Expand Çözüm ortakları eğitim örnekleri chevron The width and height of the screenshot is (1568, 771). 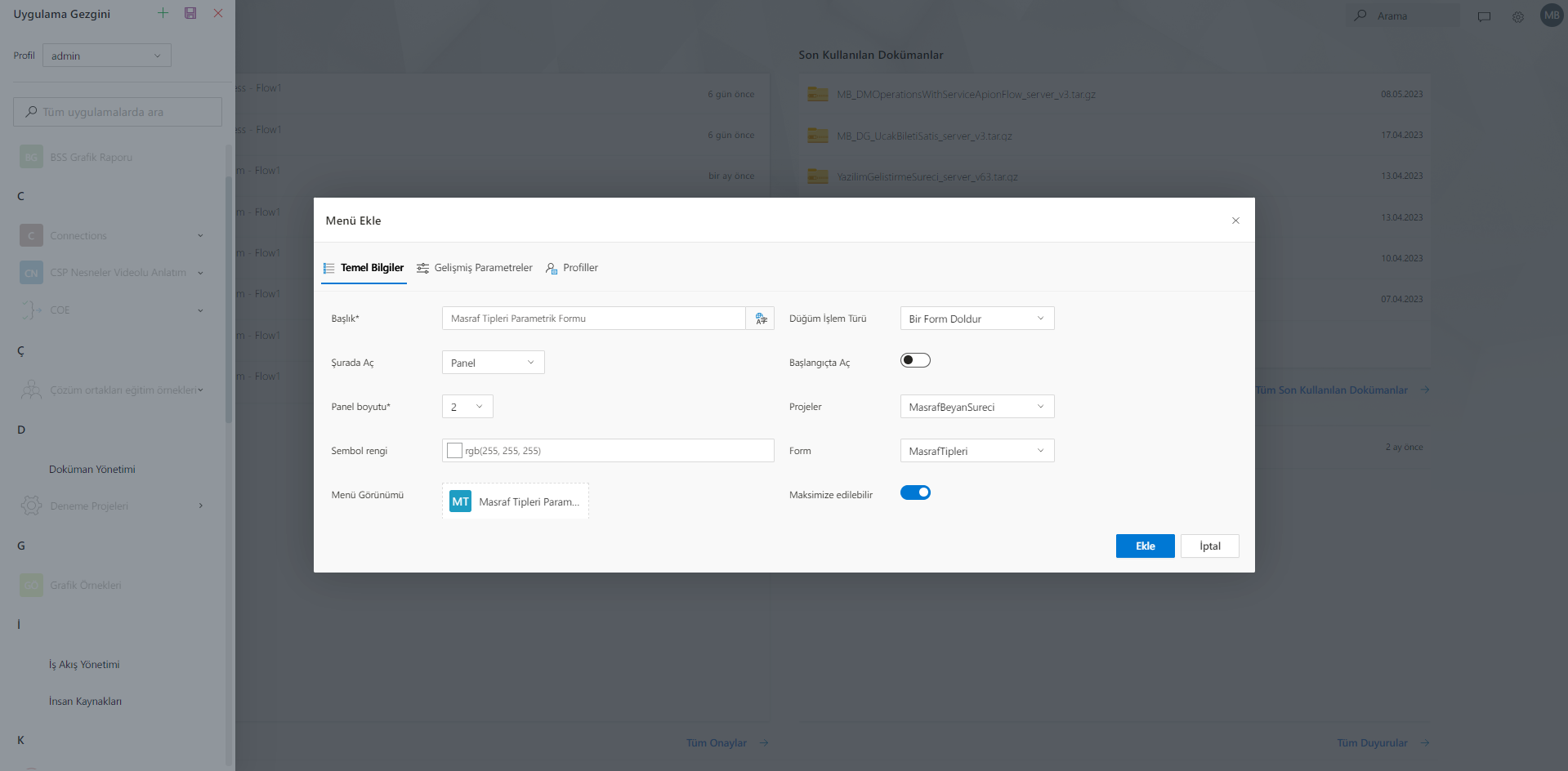200,390
